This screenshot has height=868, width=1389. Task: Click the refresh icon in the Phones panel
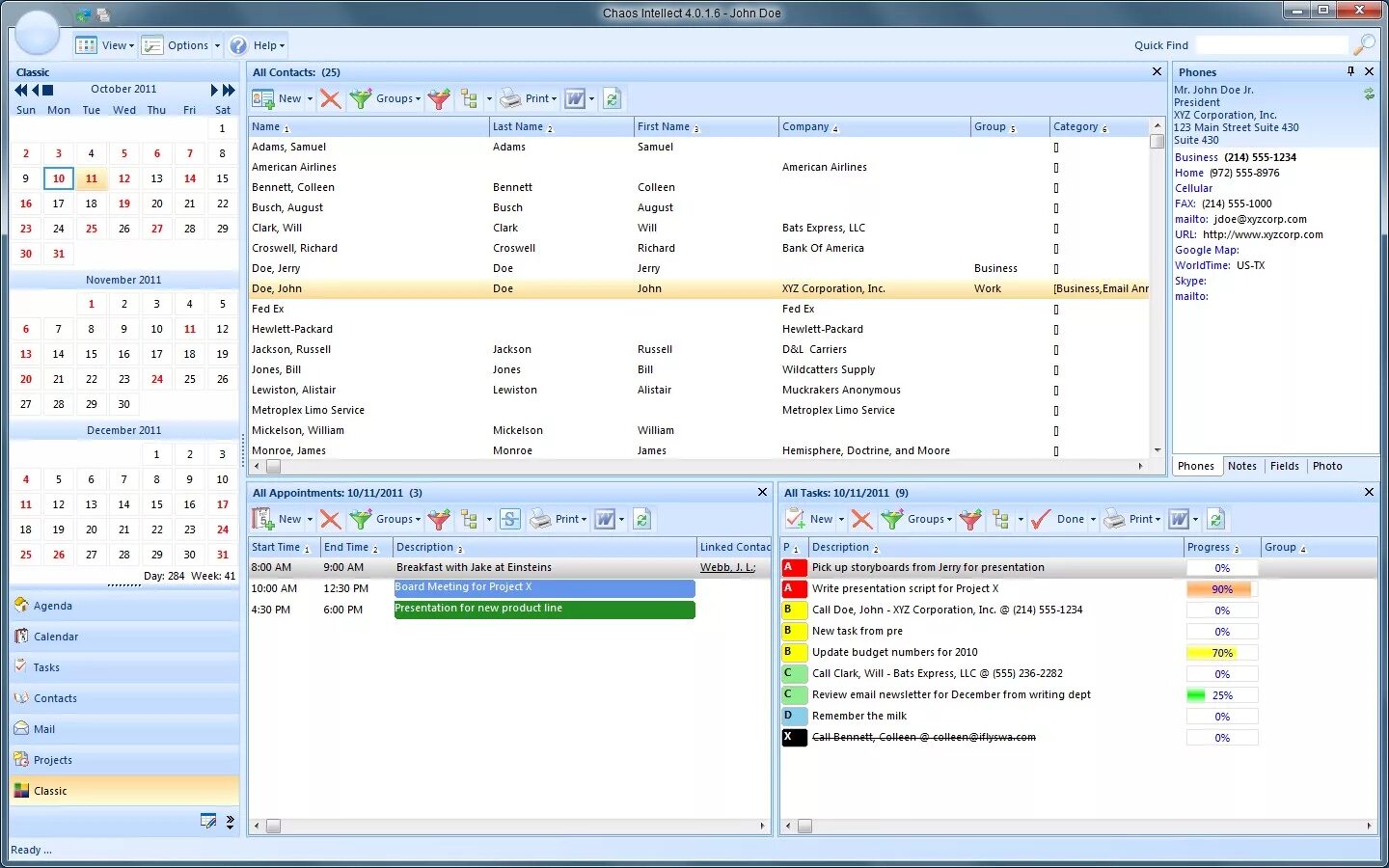pyautogui.click(x=1368, y=94)
